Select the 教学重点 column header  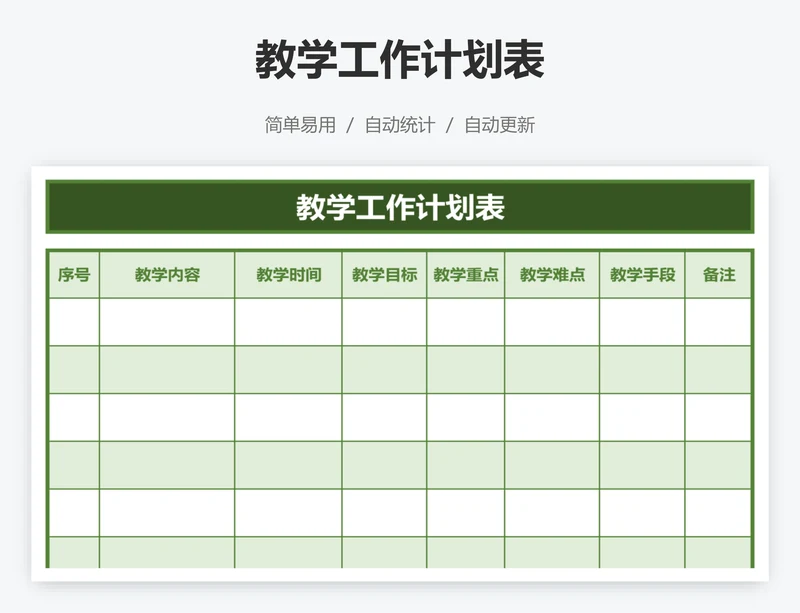point(466,275)
